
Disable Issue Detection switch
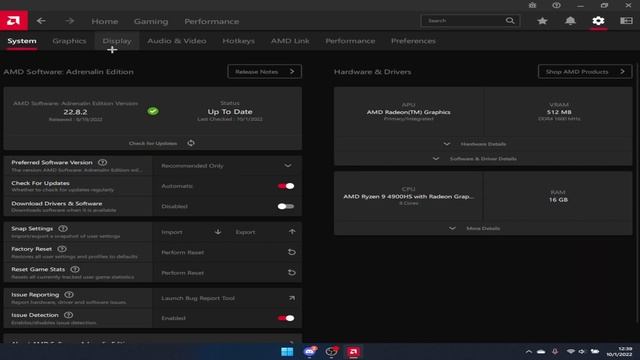click(286, 318)
